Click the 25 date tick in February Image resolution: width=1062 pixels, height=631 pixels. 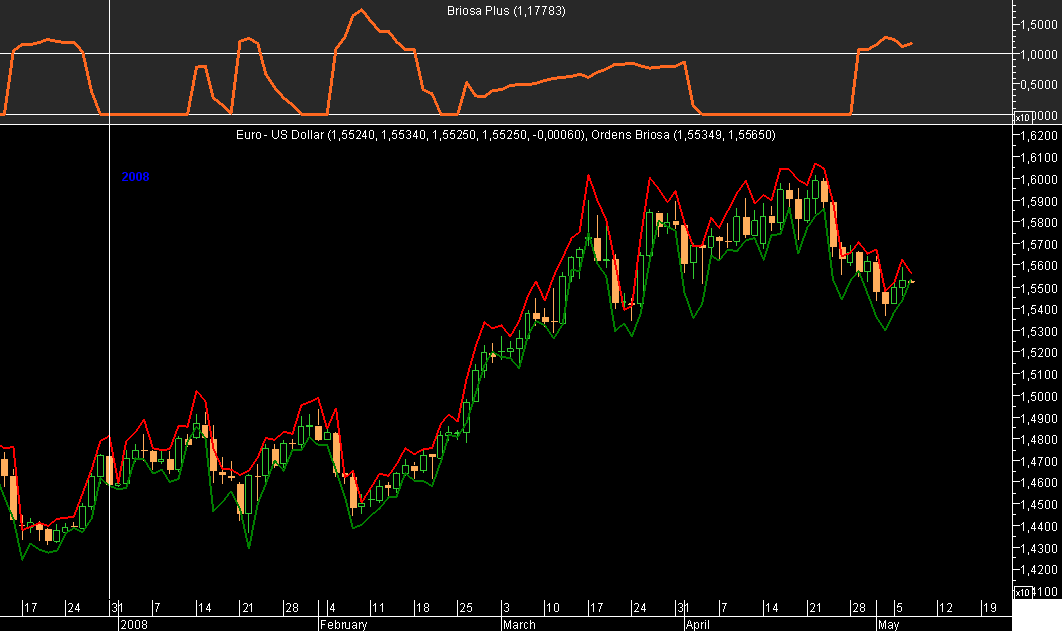pyautogui.click(x=466, y=607)
